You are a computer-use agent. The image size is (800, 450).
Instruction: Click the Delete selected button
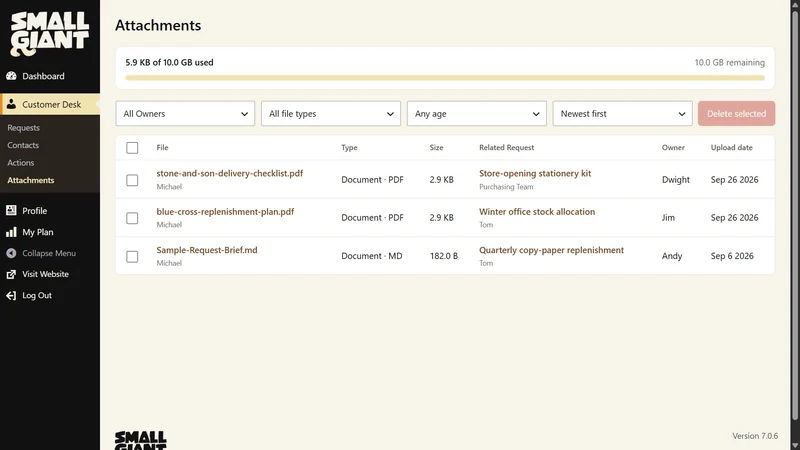point(736,113)
